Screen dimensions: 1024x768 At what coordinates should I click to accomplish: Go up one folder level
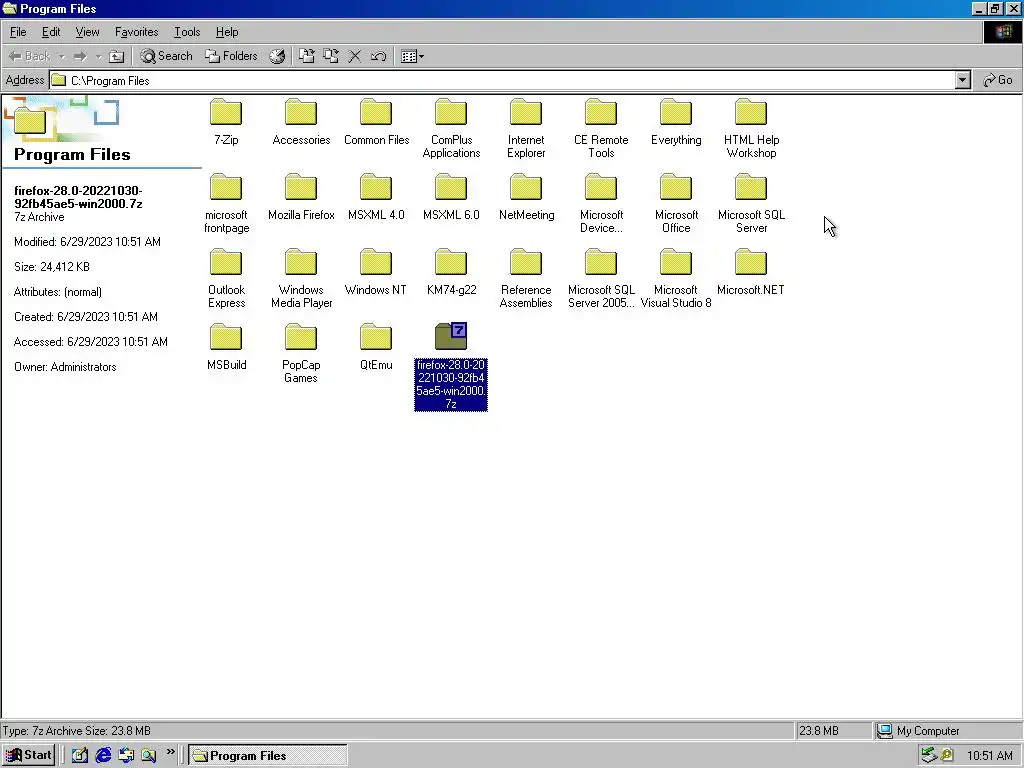(x=117, y=56)
